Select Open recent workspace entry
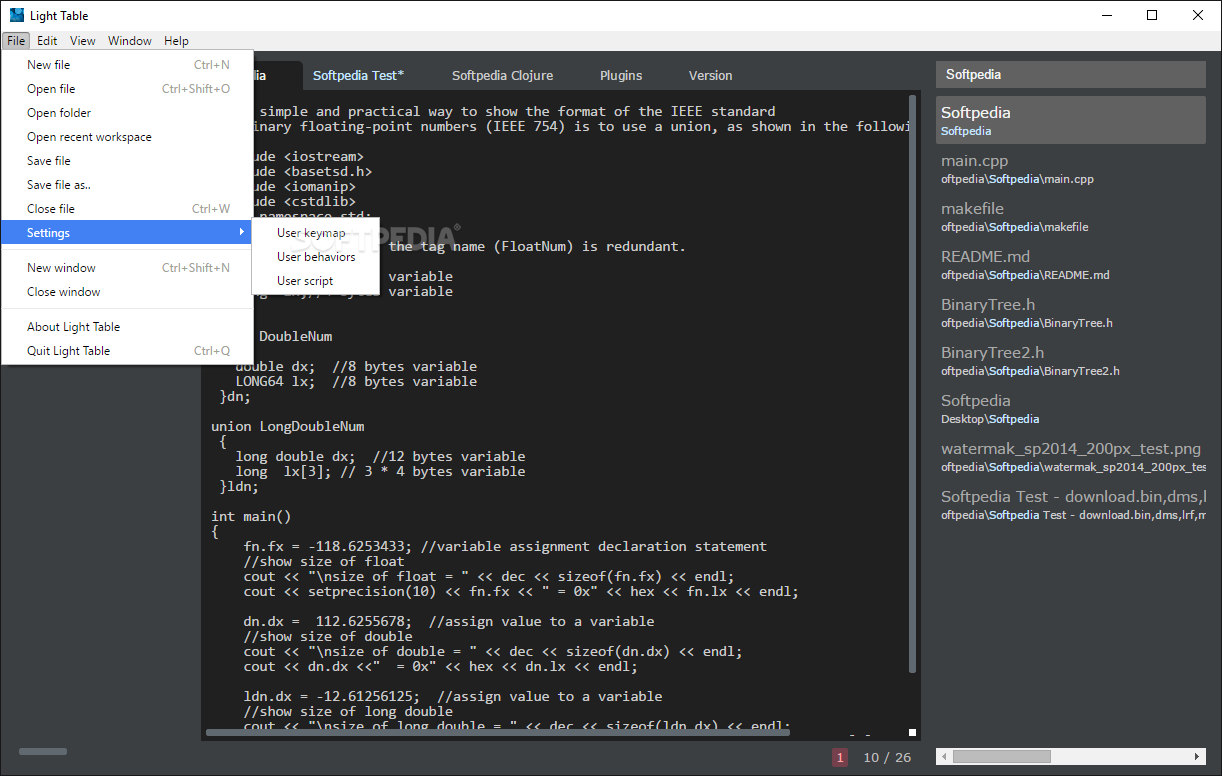Screen dimensions: 1222x776 pos(128,137)
